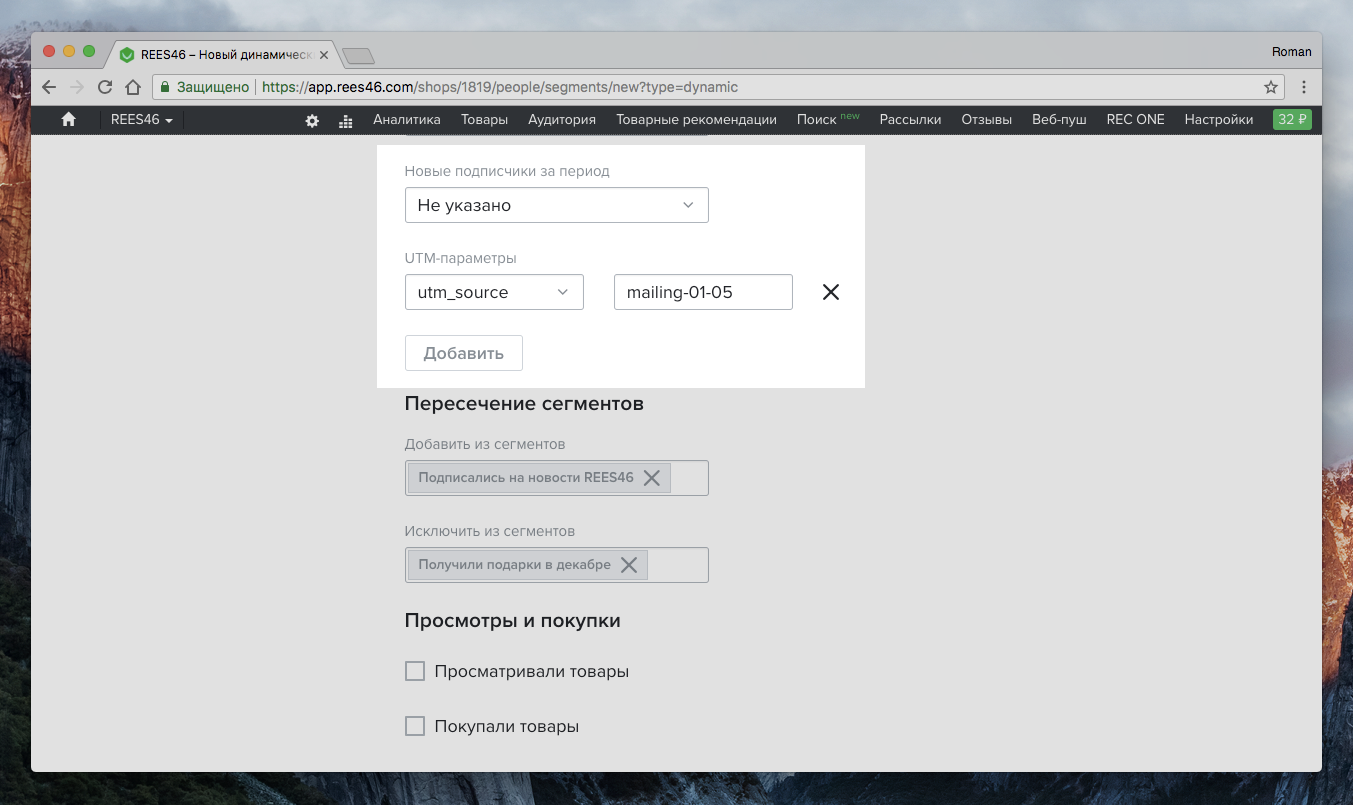
Task: Bookmark the page using the star icon
Action: (x=1270, y=87)
